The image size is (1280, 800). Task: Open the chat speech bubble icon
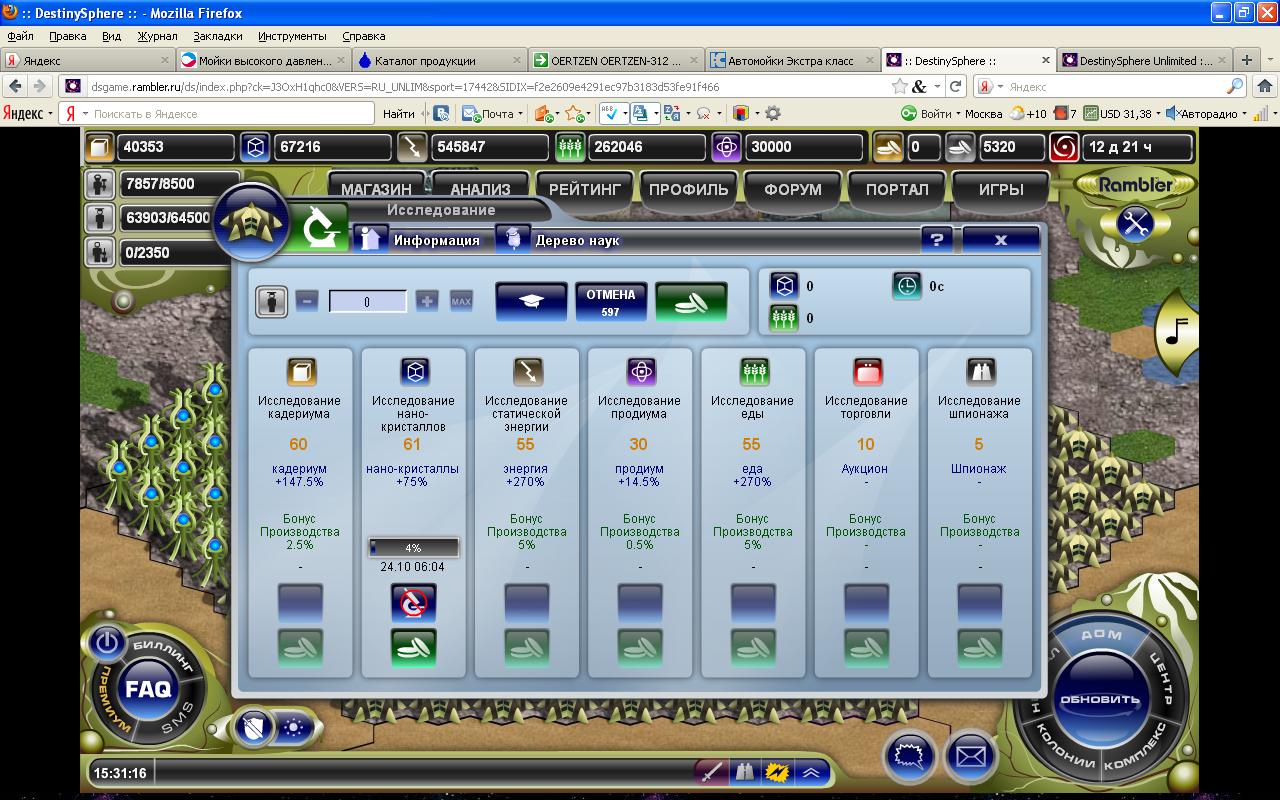(908, 755)
